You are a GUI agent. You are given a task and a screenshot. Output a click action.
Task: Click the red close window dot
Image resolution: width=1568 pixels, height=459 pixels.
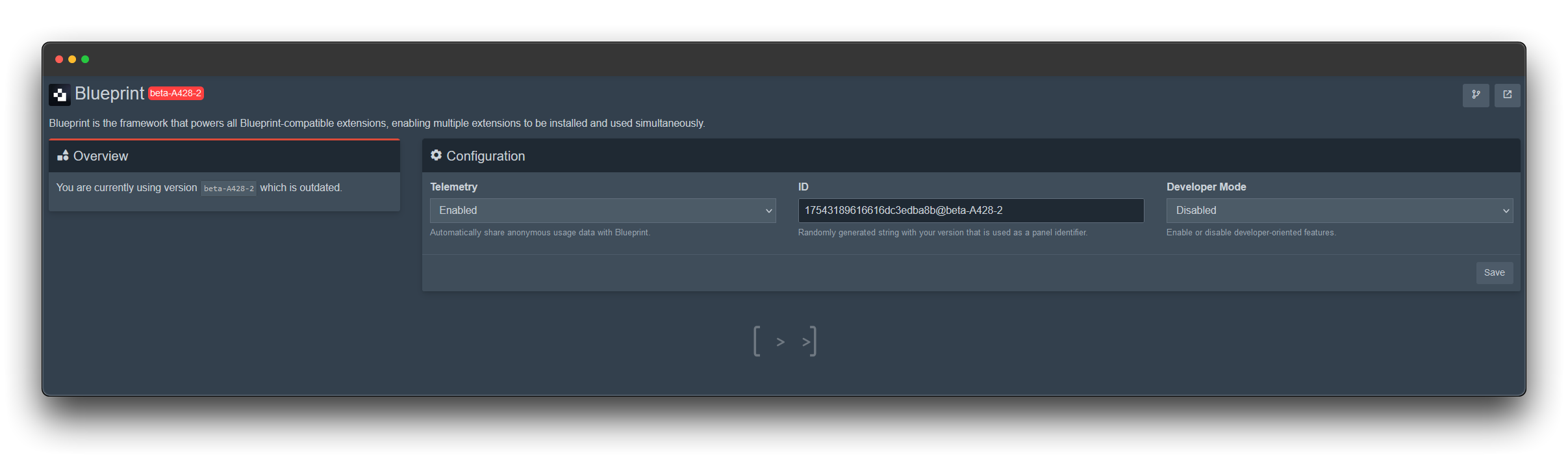59,59
